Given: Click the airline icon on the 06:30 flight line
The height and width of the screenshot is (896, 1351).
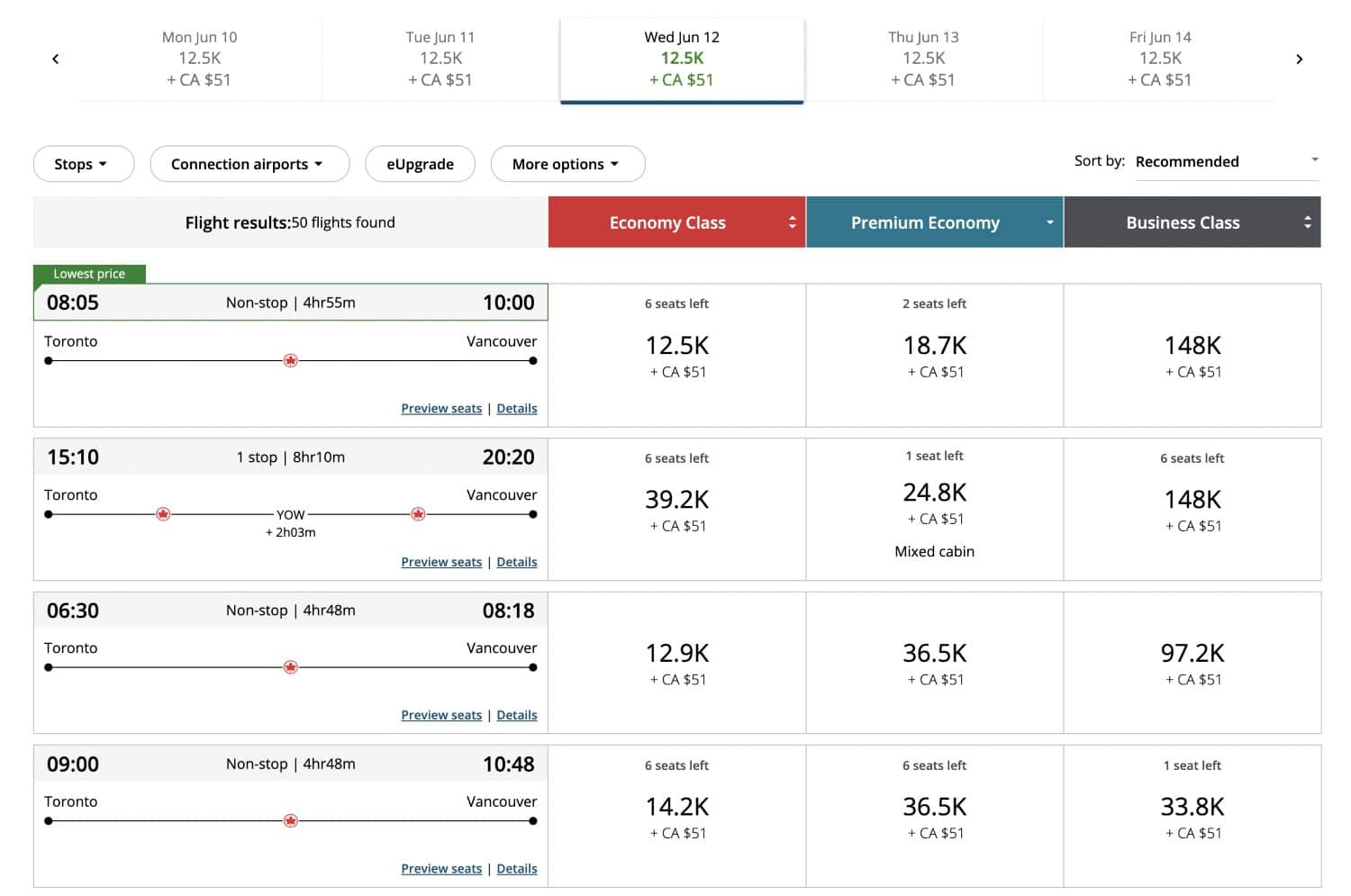Looking at the screenshot, I should tap(290, 667).
